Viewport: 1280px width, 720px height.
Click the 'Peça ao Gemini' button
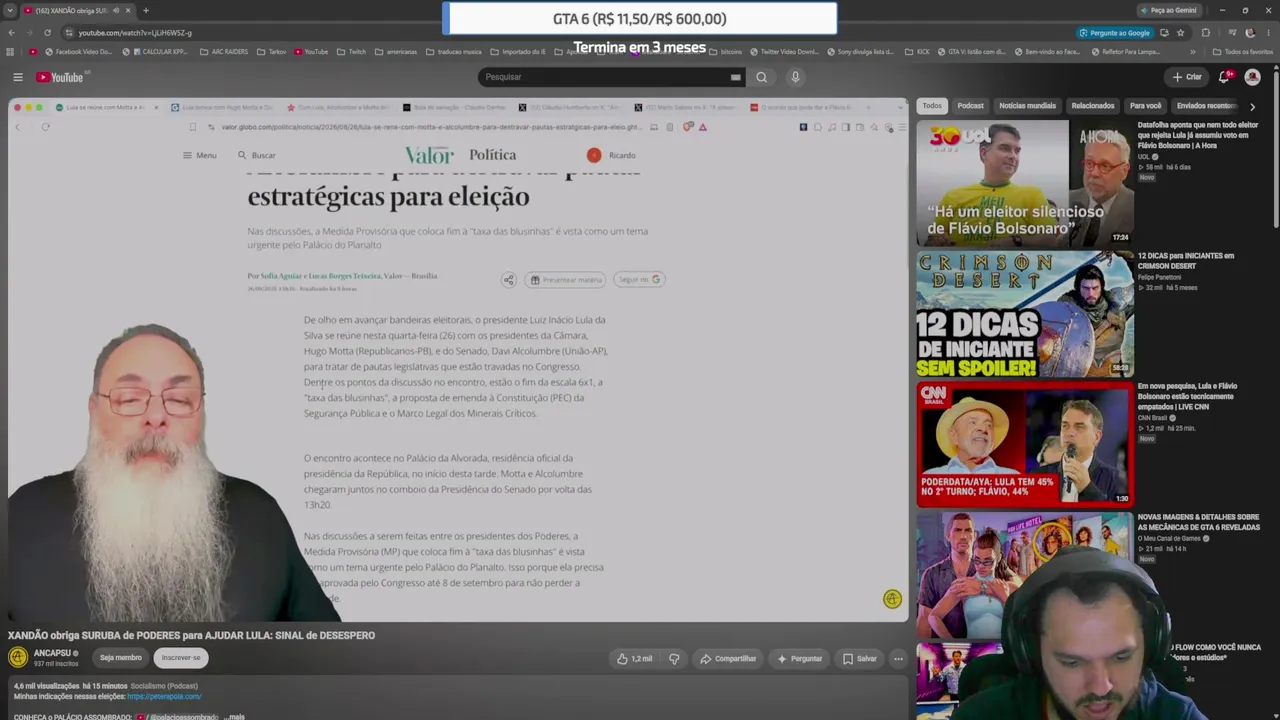click(1168, 11)
